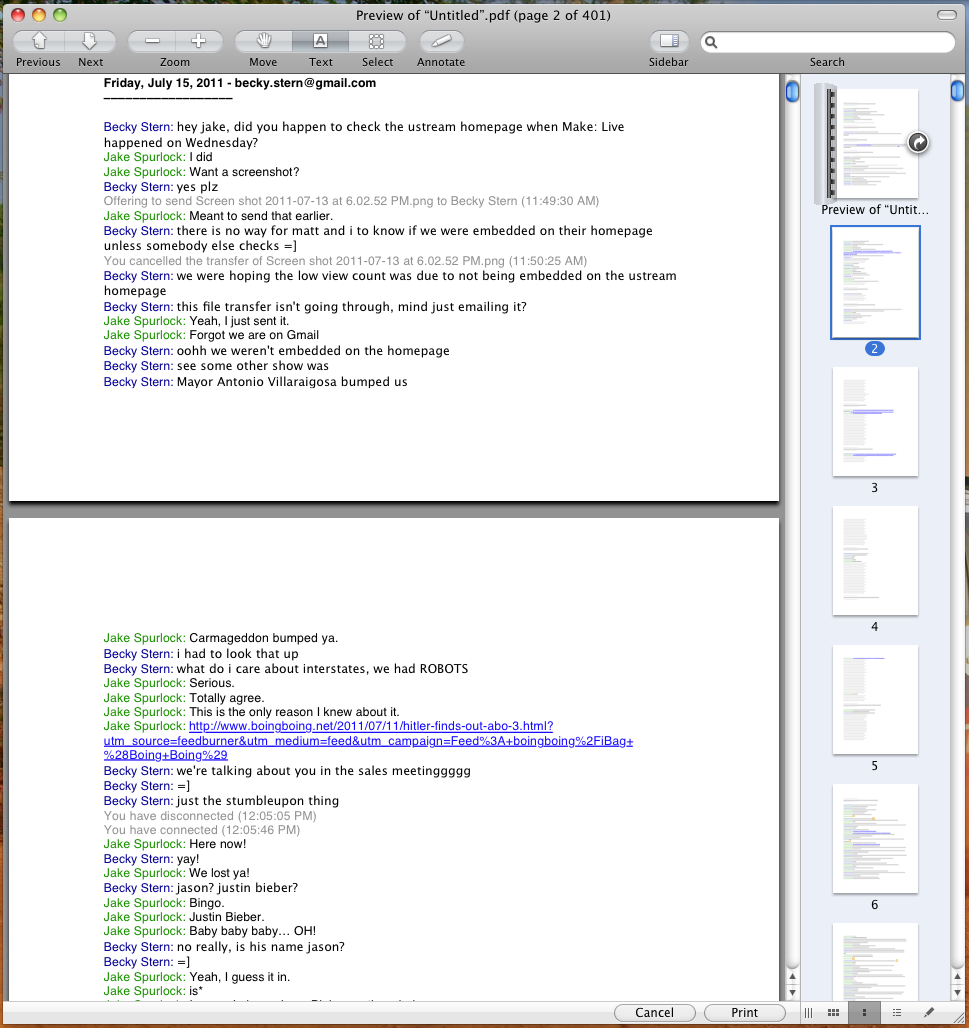Select the page 5 thumbnail

tap(875, 700)
